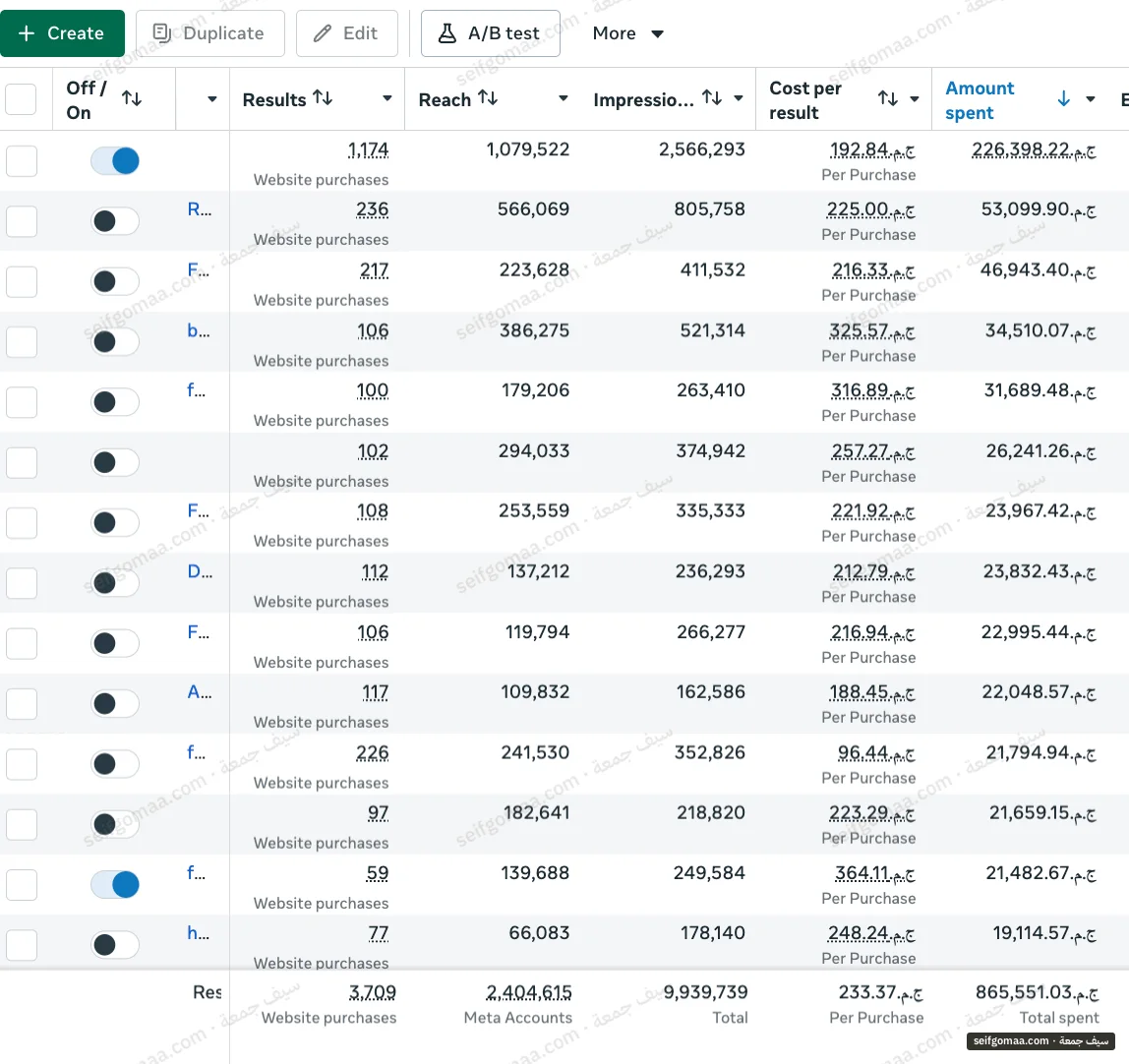Tick the checkbox for the 236 results row
The height and width of the screenshot is (1064, 1129).
point(22,221)
